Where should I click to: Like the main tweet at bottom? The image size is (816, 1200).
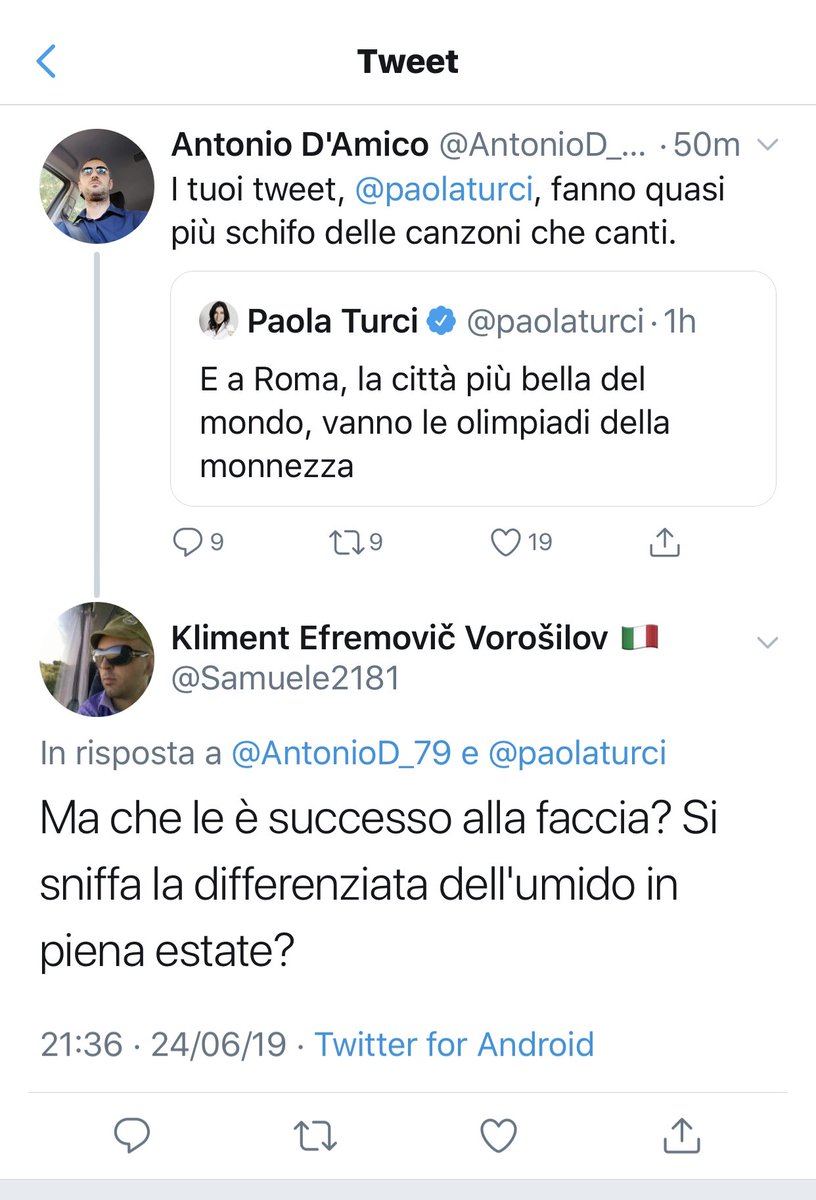tap(498, 1135)
